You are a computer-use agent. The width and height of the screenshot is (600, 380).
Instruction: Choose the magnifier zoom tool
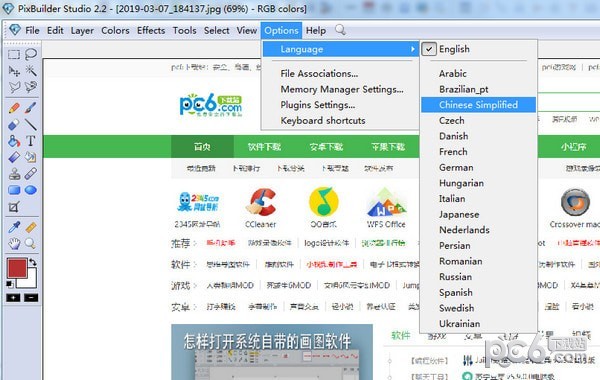[31, 243]
